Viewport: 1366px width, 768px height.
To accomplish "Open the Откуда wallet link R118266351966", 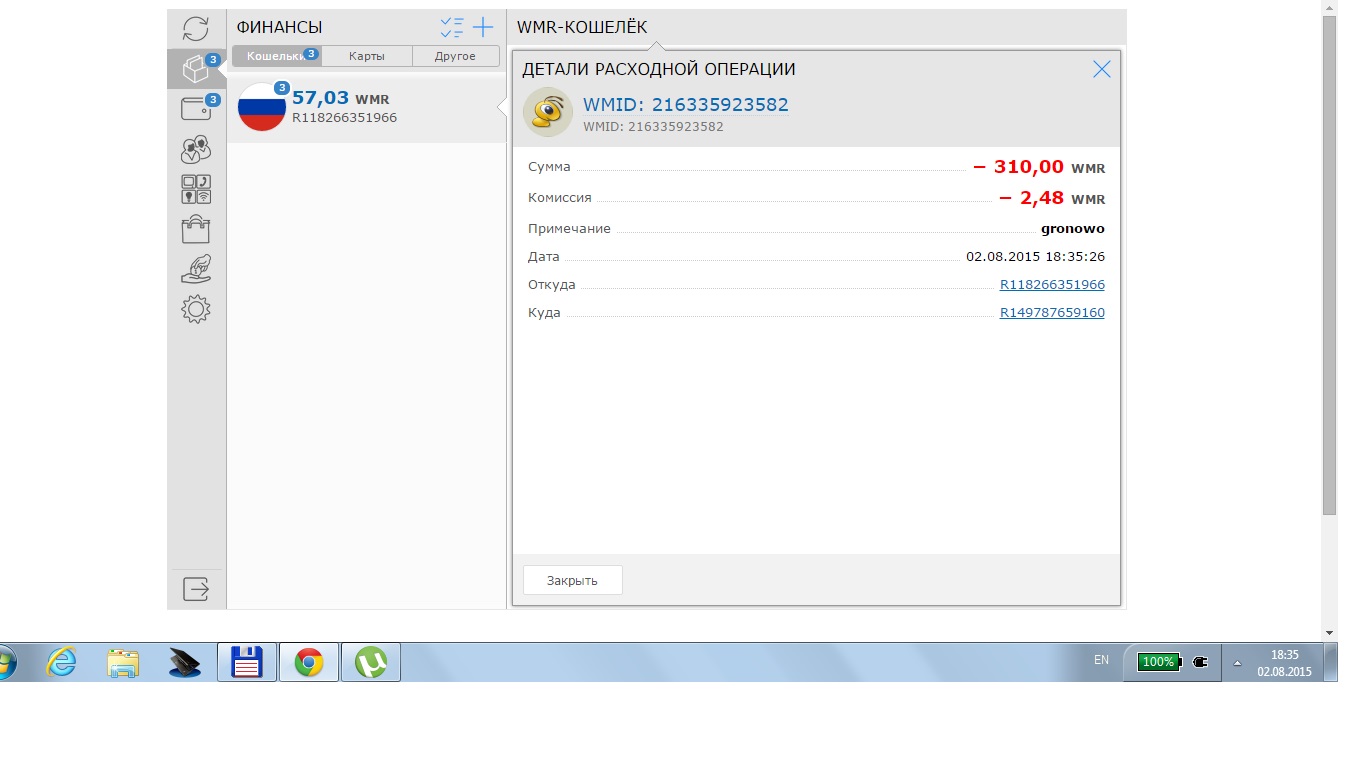I will pos(1052,285).
